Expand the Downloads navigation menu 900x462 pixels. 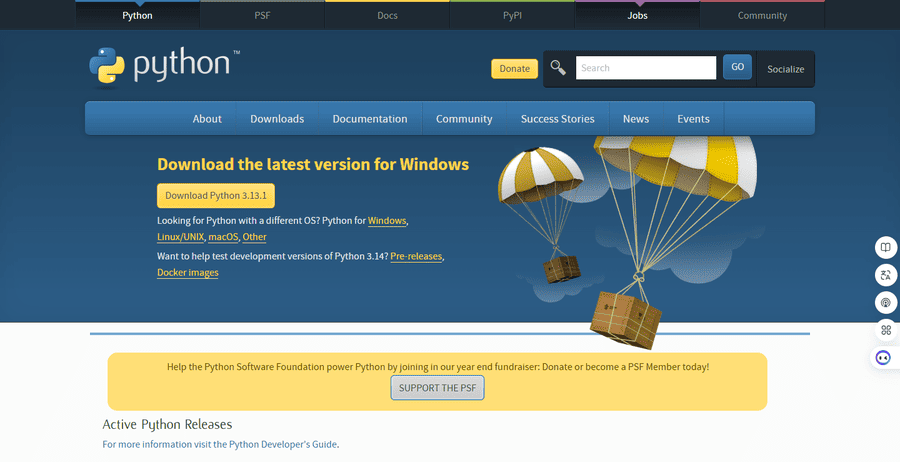pyautogui.click(x=277, y=118)
